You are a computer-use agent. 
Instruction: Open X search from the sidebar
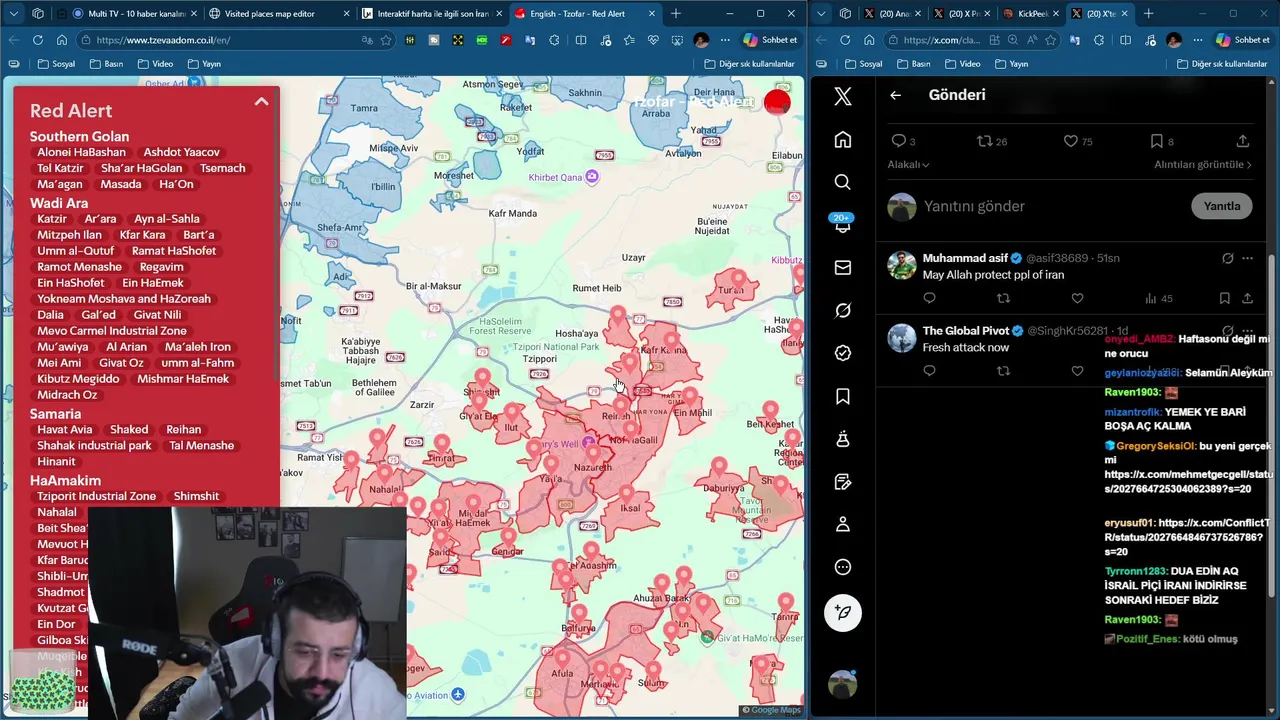(843, 182)
